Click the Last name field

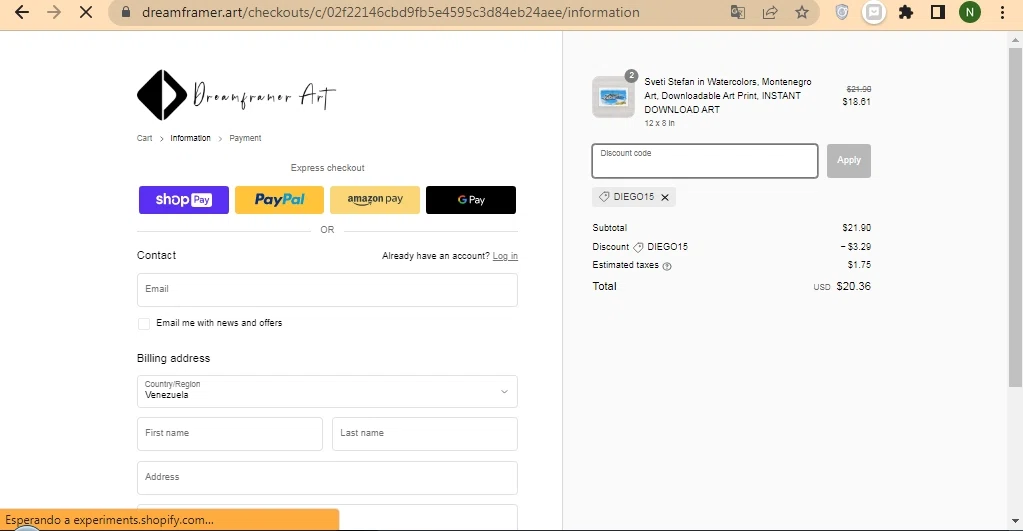(x=425, y=434)
